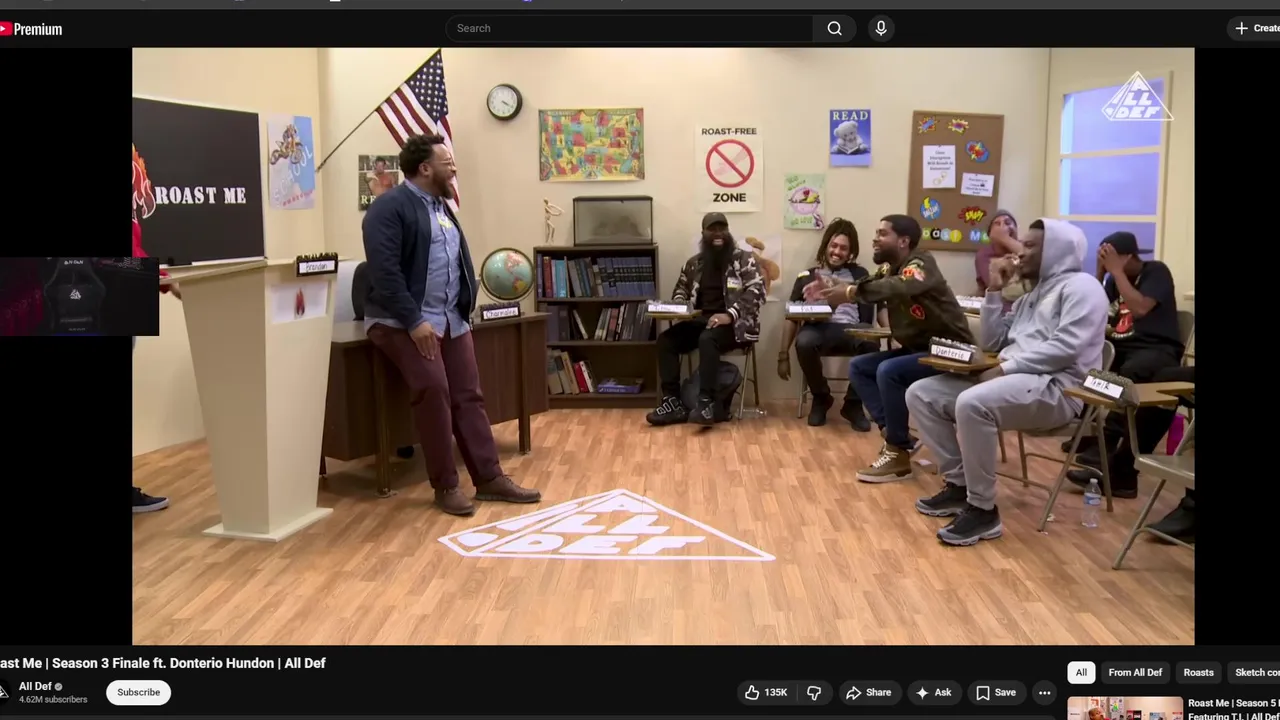
Task: Click the YouTube Premium logo
Action: pos(31,29)
